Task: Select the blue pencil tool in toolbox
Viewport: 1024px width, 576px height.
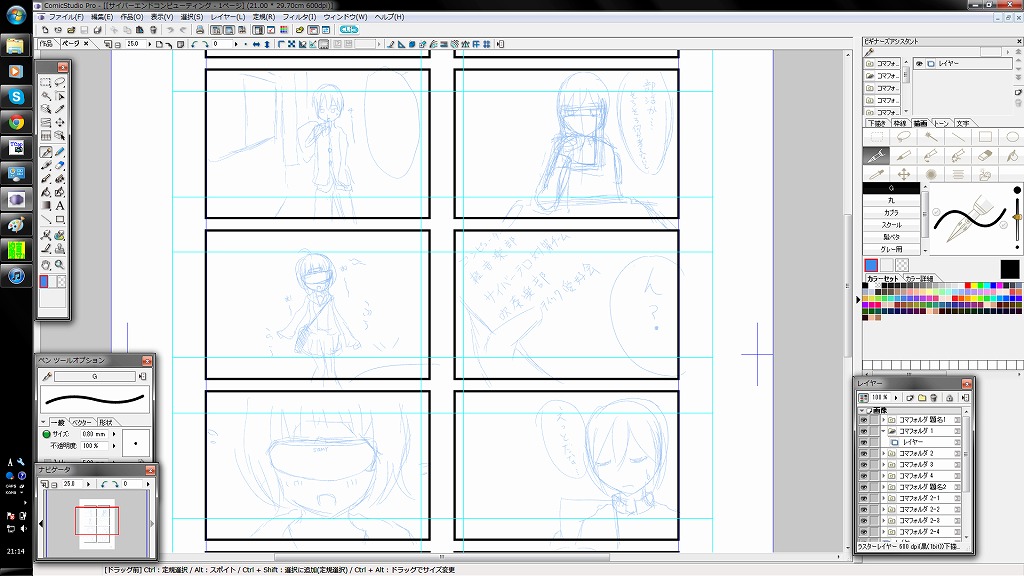Action: coord(59,152)
